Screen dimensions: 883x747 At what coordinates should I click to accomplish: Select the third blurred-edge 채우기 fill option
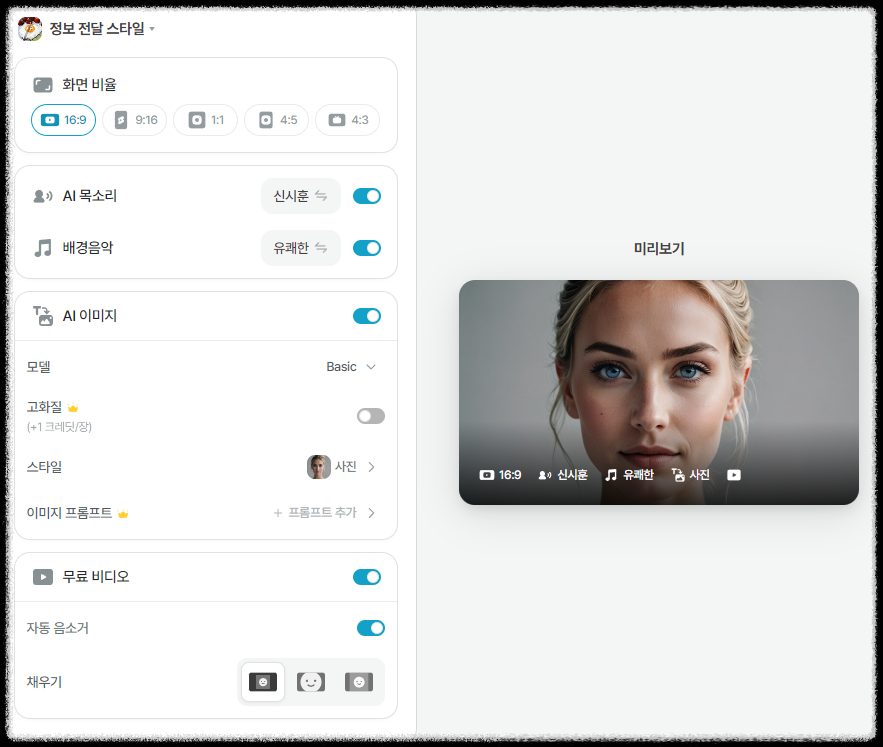coord(359,682)
